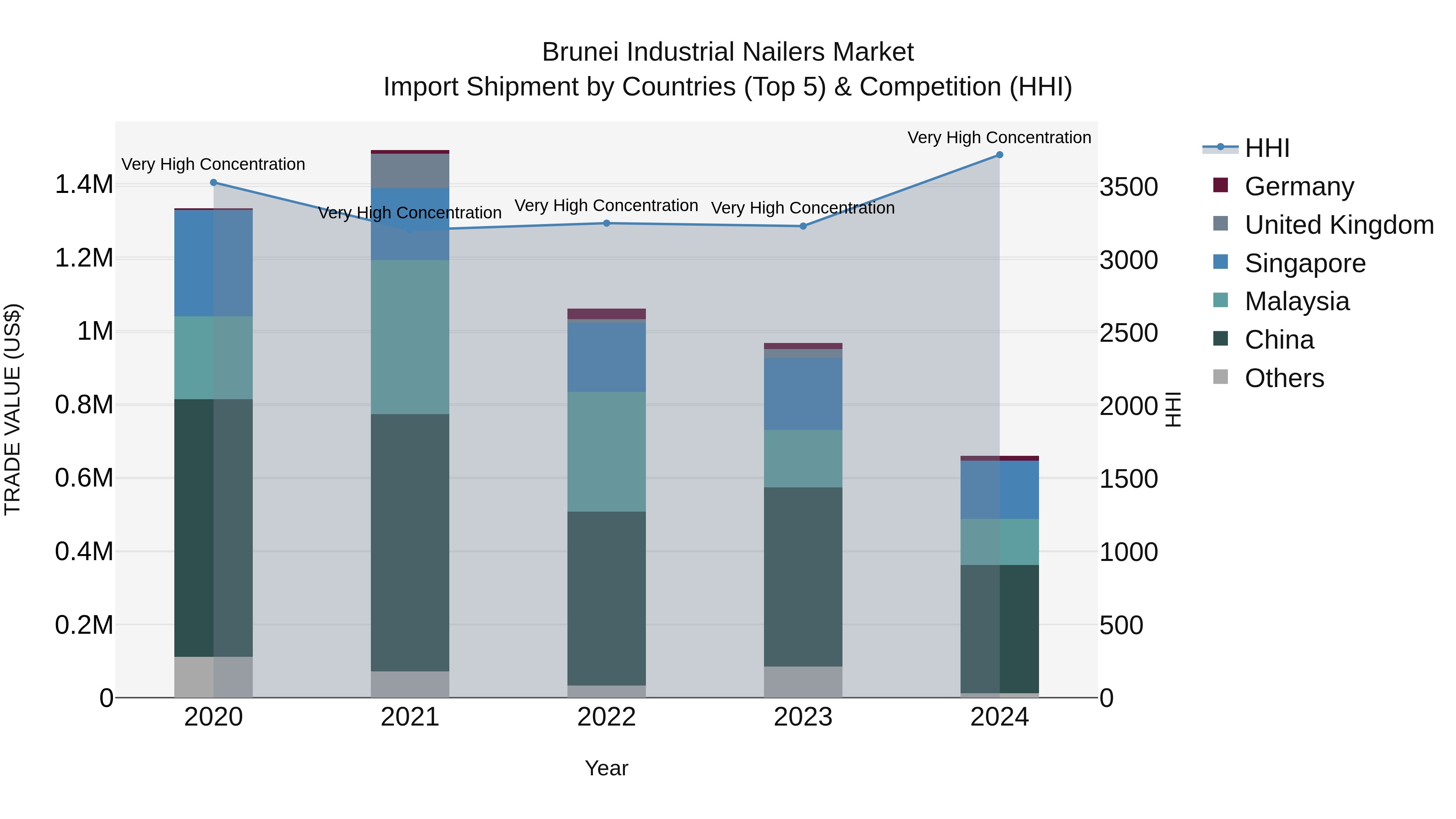The height and width of the screenshot is (819, 1456).
Task: Toggle United Kingdom series in legend
Action: tap(1323, 225)
